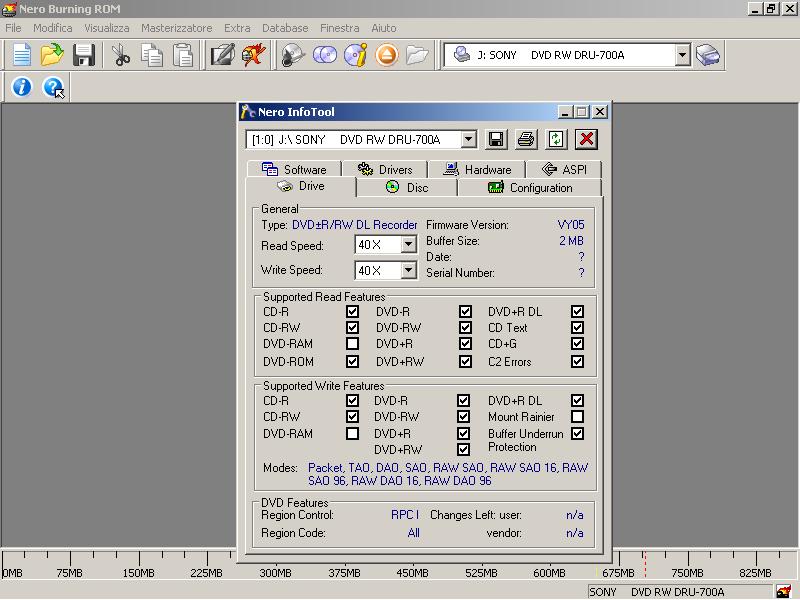Cut using the scissors icon
The image size is (800, 600).
(120, 55)
